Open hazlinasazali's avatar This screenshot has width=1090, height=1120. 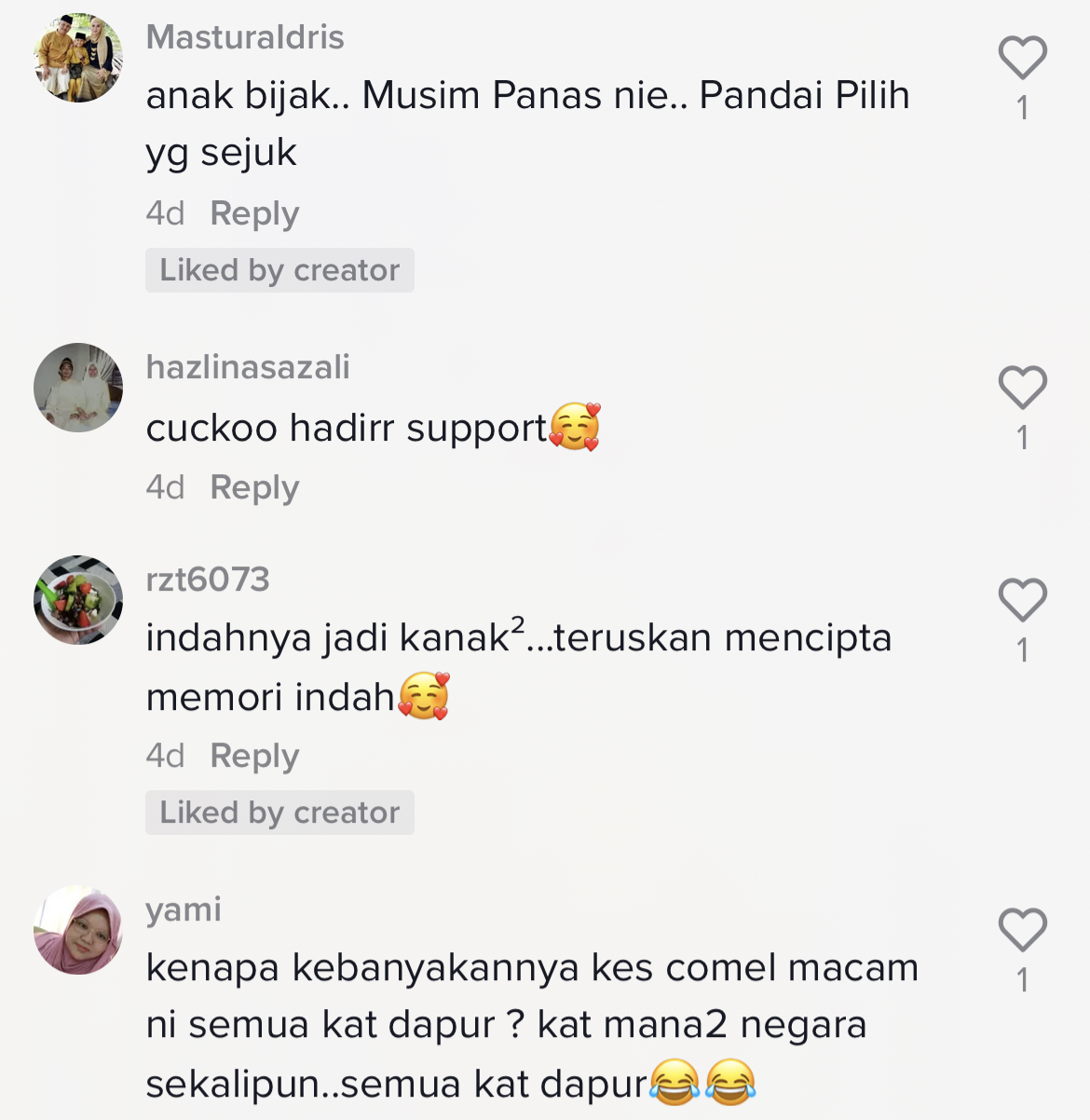tap(78, 388)
